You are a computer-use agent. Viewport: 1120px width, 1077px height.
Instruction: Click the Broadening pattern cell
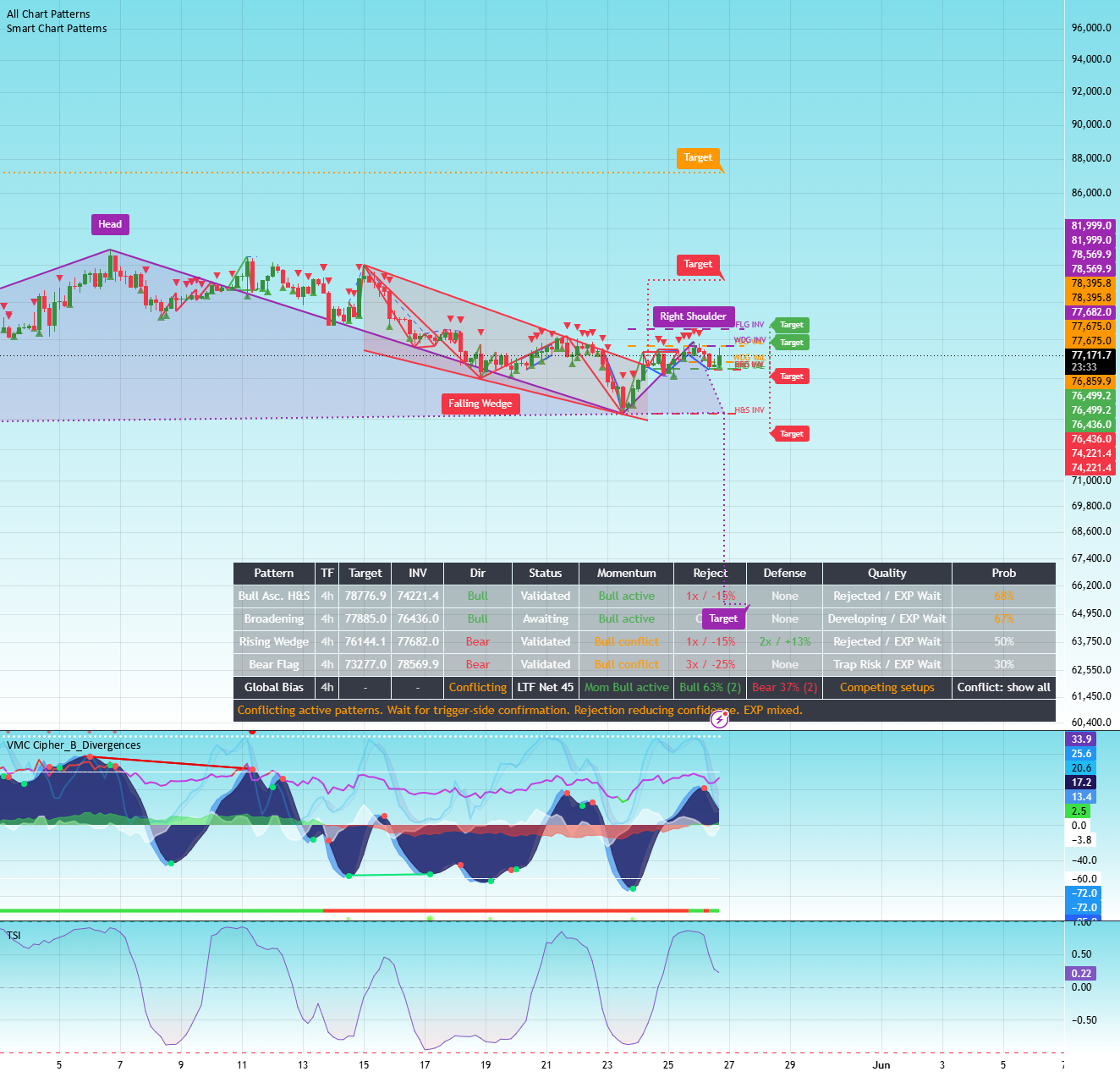pos(274,618)
